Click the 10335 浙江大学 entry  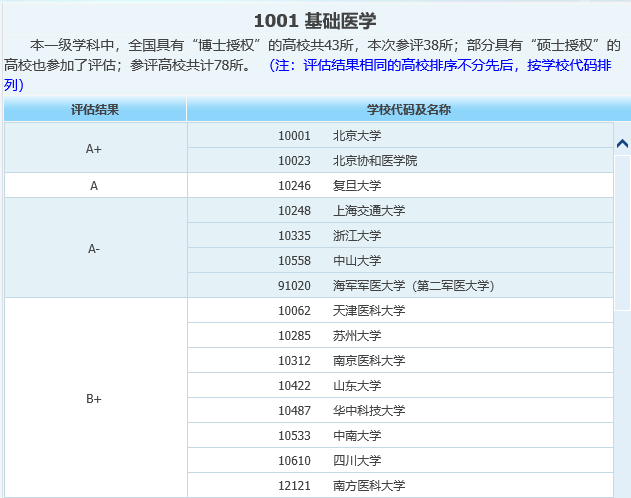tap(344, 235)
